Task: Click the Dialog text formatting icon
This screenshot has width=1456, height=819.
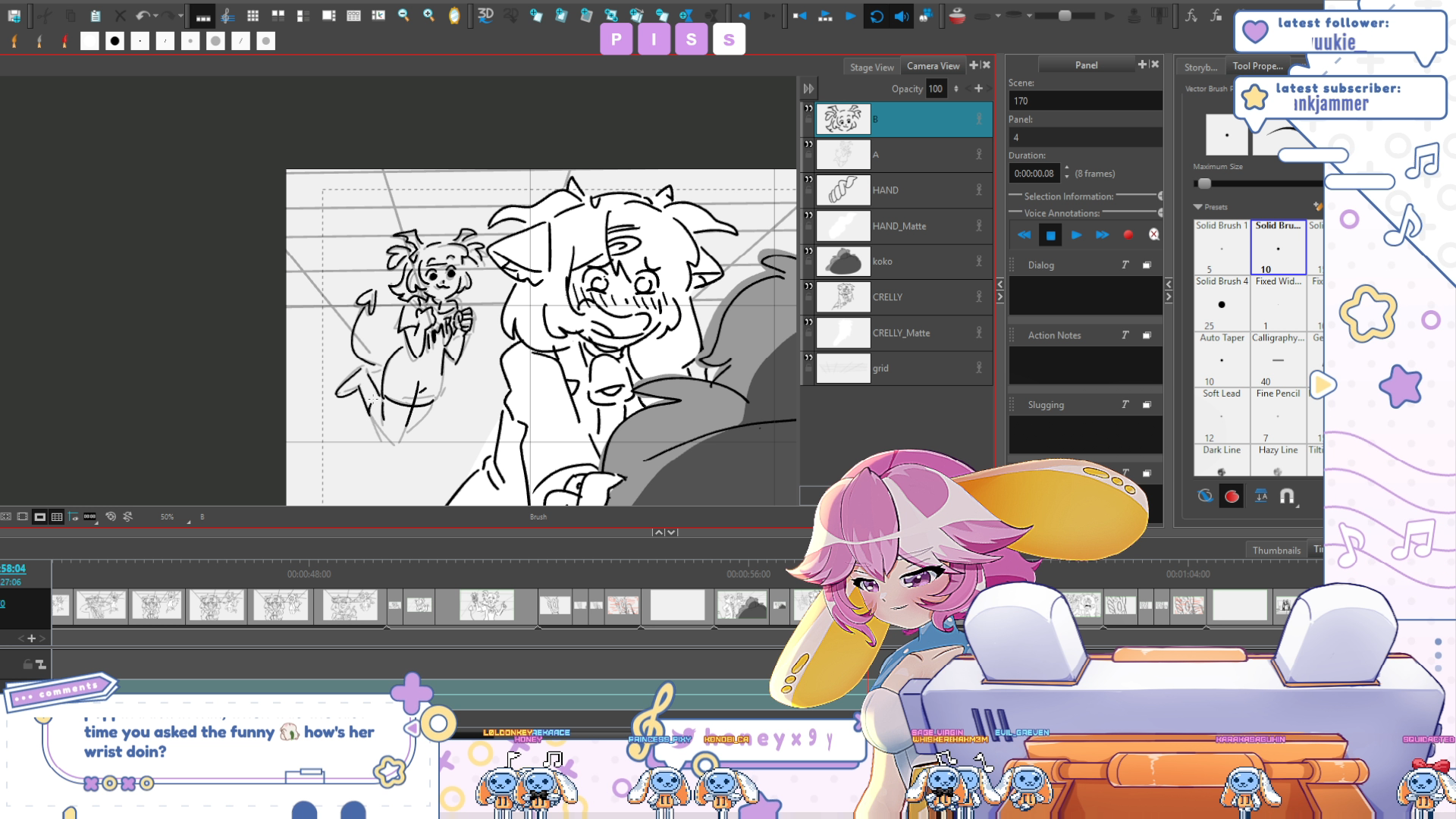Action: [x=1125, y=265]
